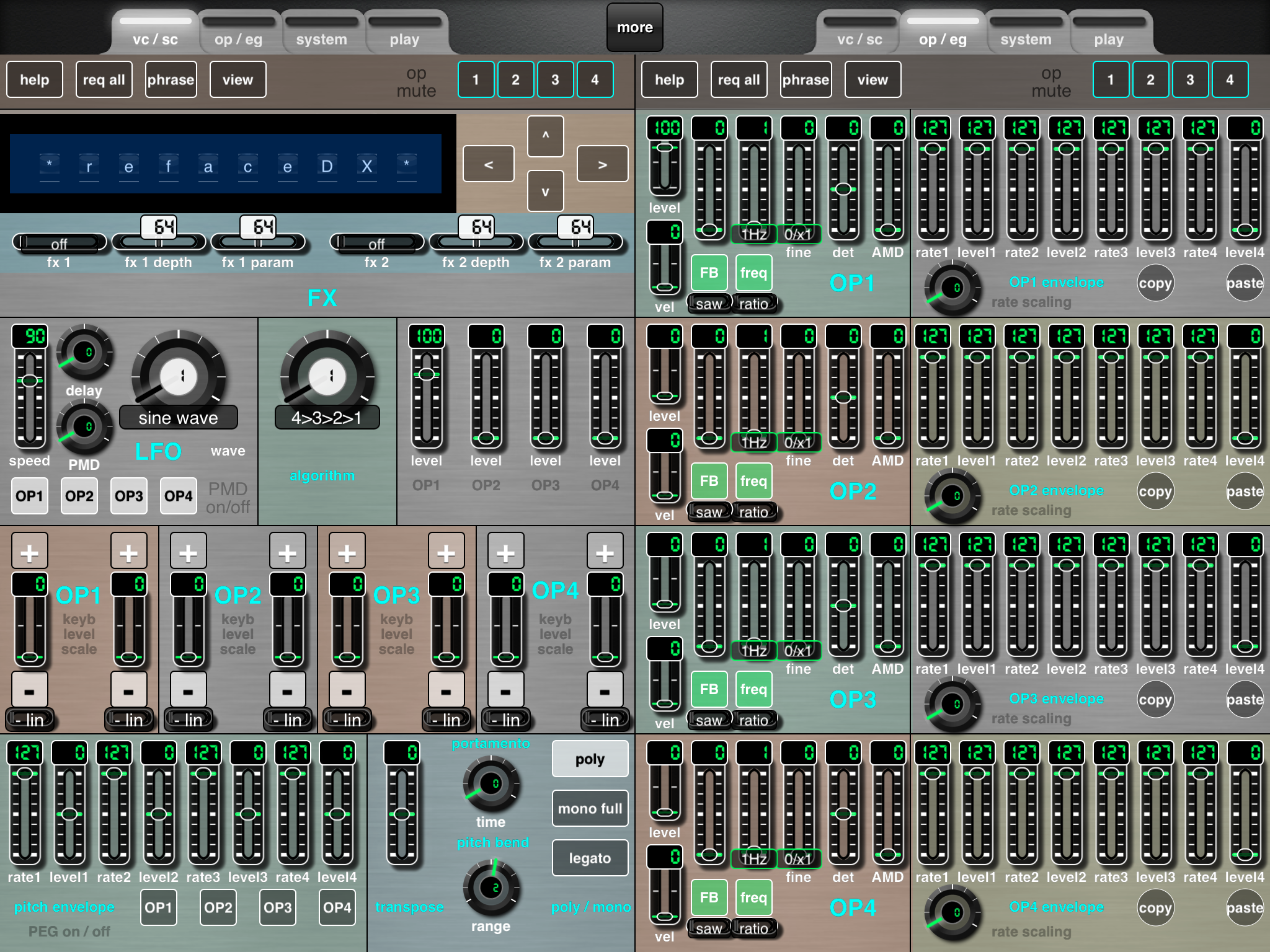Click the portamento time knob
1270x952 pixels.
491,783
